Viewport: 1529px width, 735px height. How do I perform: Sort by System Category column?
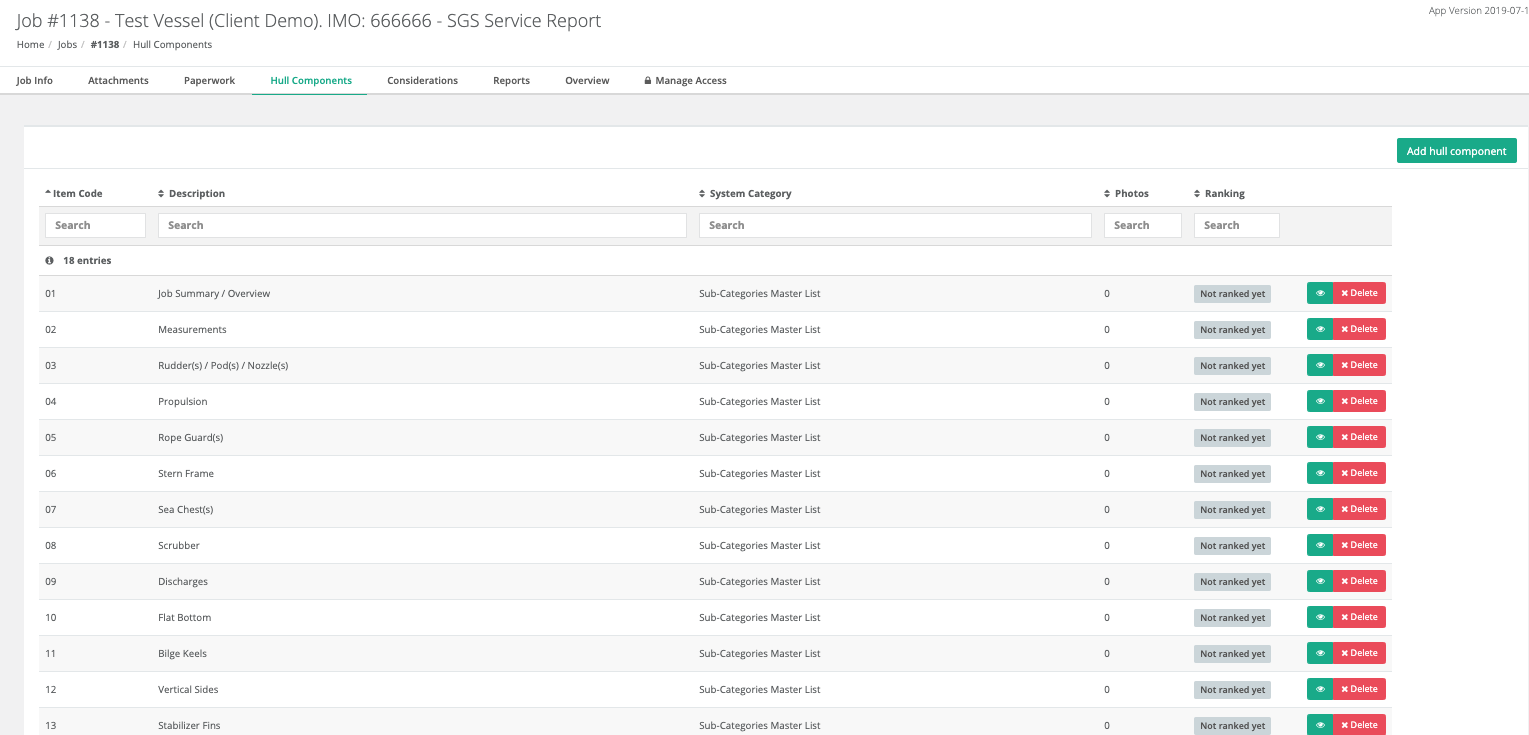pos(749,194)
